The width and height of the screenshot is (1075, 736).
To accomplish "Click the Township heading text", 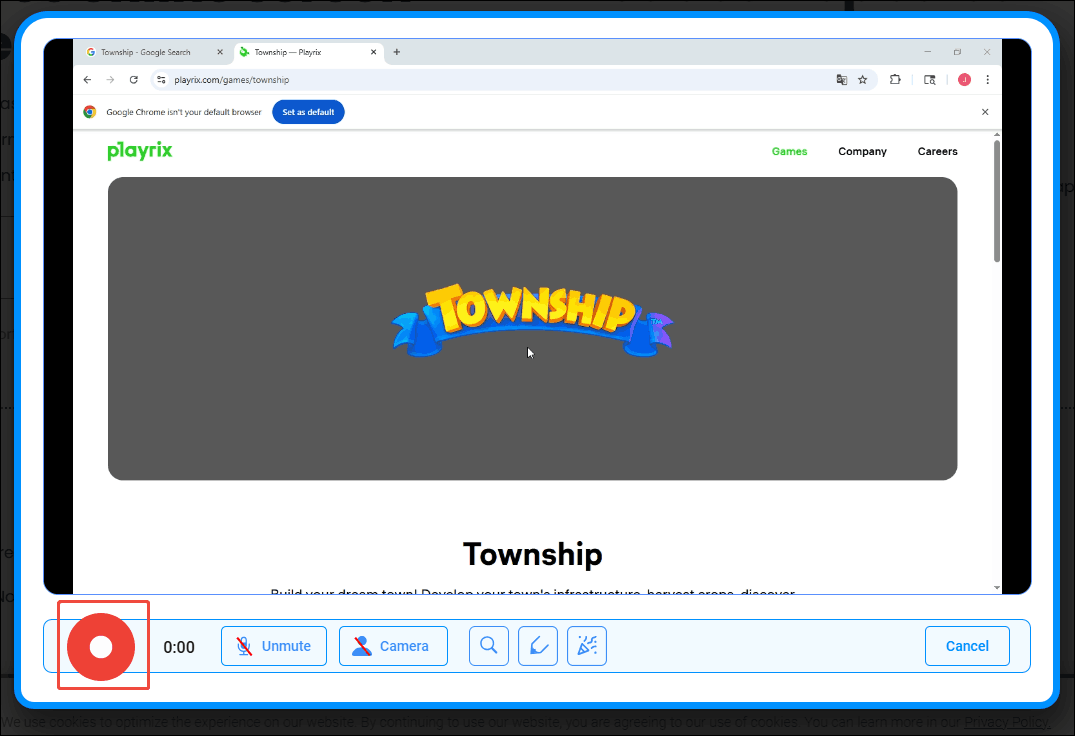I will point(533,554).
